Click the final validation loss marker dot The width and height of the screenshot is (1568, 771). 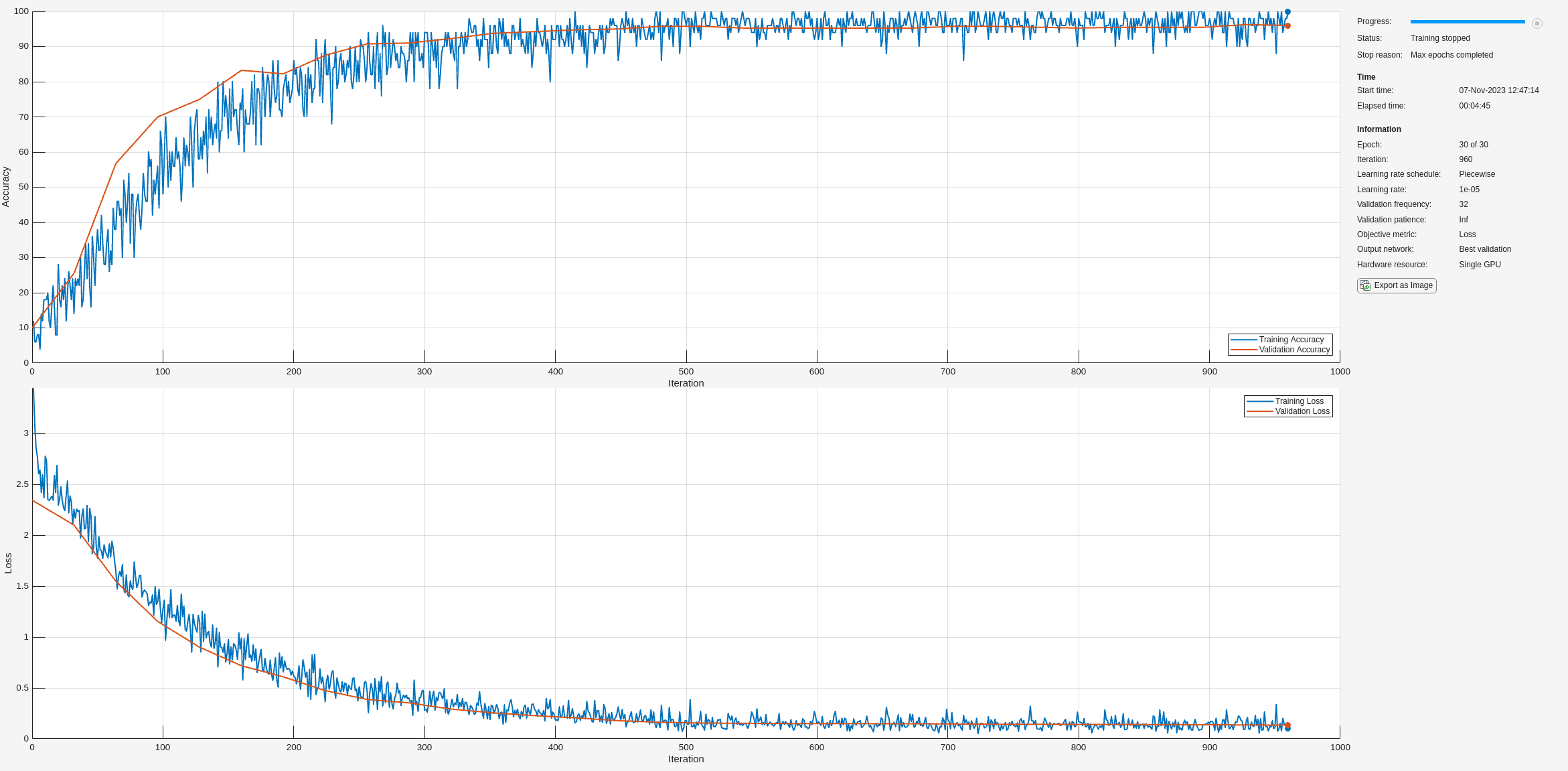1287,725
